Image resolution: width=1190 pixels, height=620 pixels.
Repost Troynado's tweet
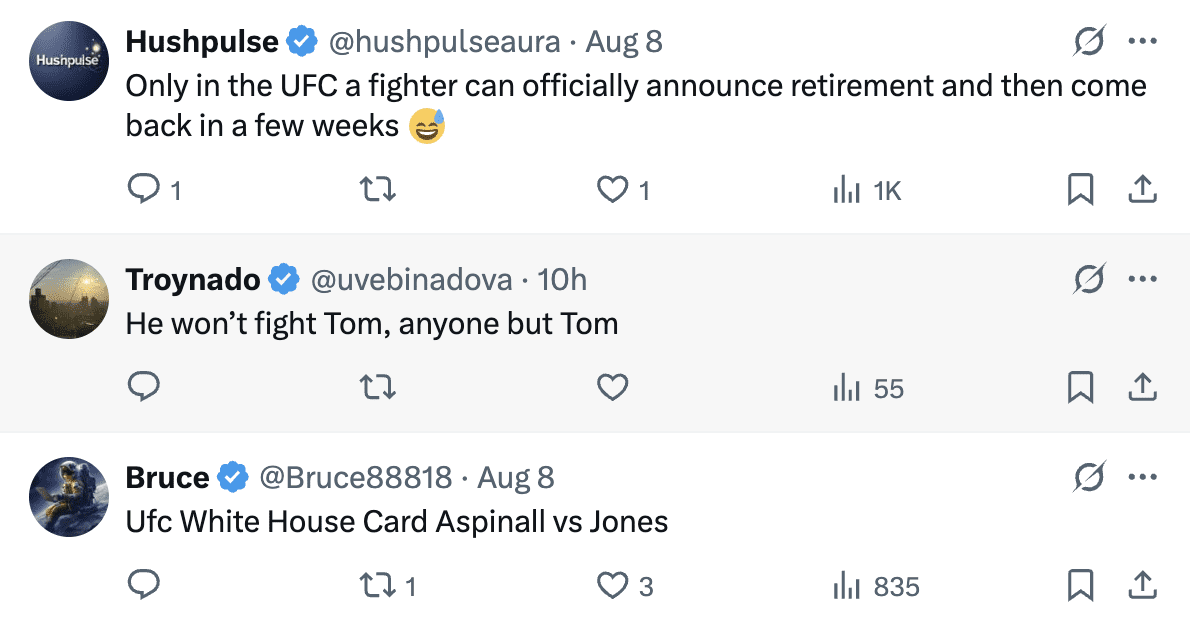[378, 387]
